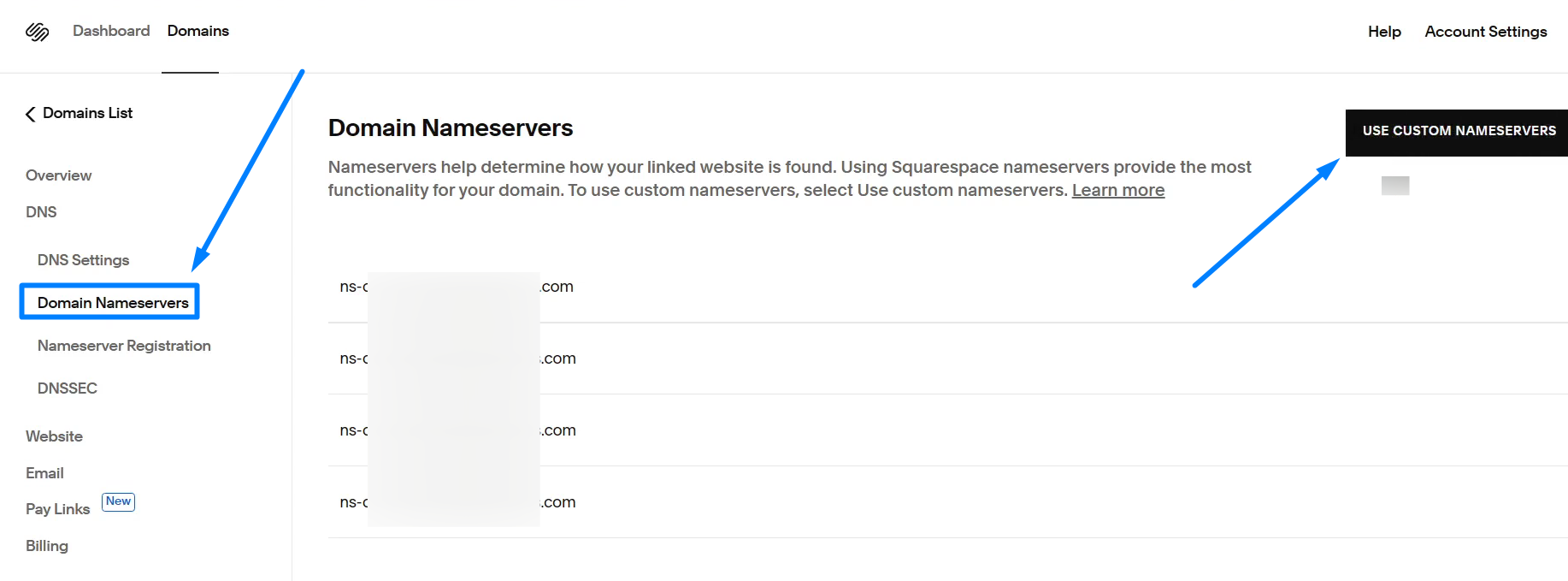Image resolution: width=1568 pixels, height=581 pixels.
Task: Open the Website section
Action: coord(54,436)
